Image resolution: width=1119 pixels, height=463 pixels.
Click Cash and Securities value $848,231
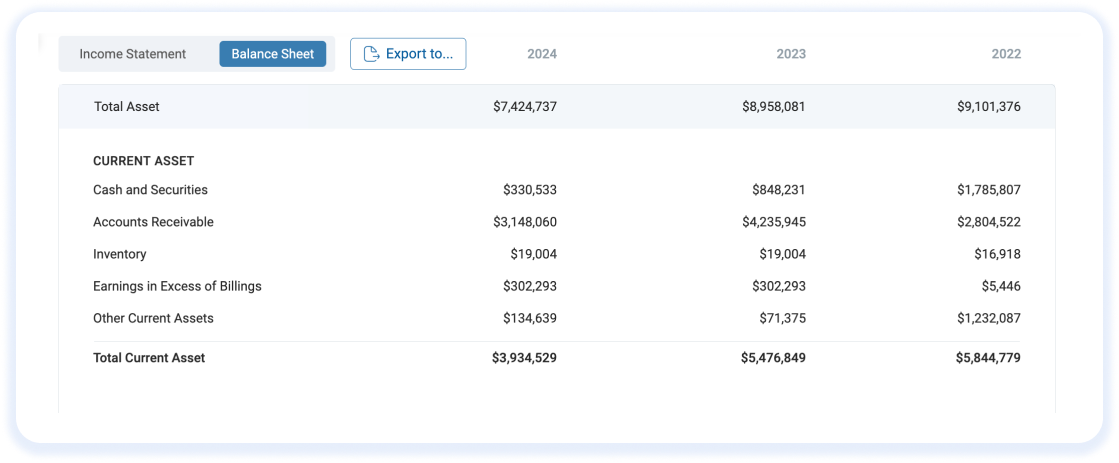click(x=779, y=190)
